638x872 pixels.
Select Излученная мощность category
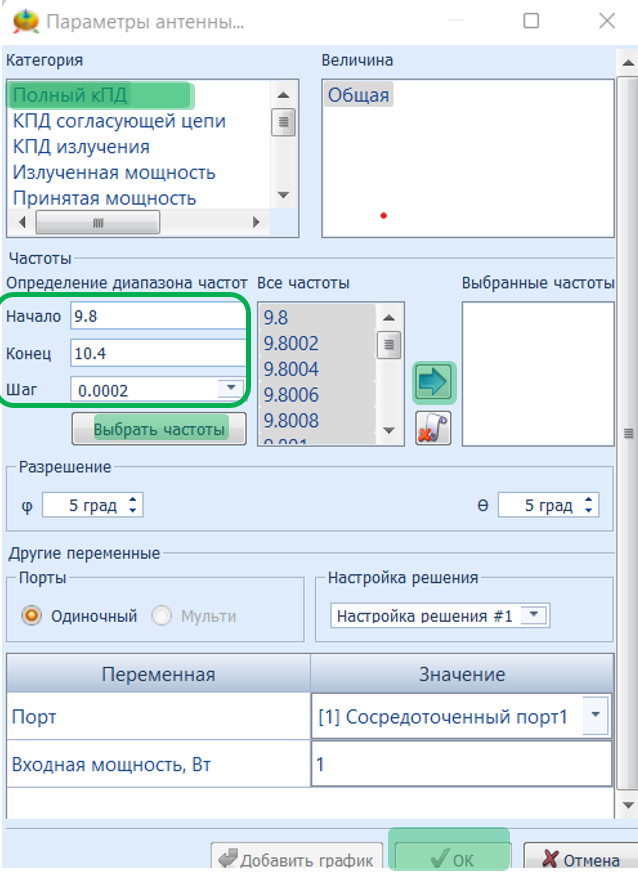113,173
